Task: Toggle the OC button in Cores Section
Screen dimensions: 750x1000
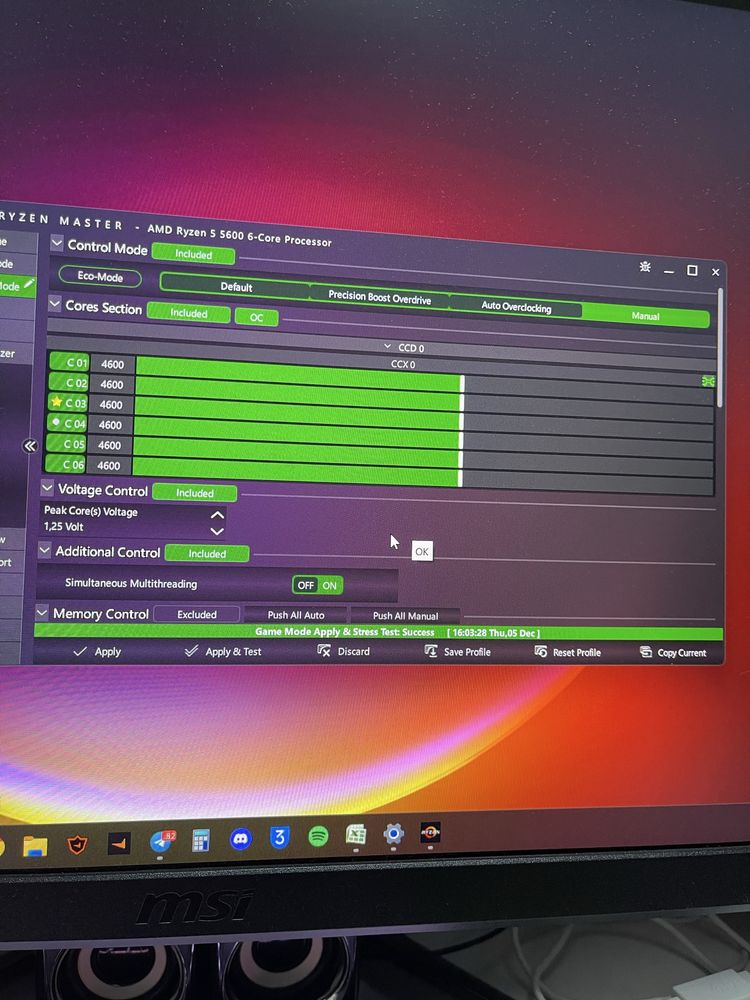Action: (x=256, y=317)
